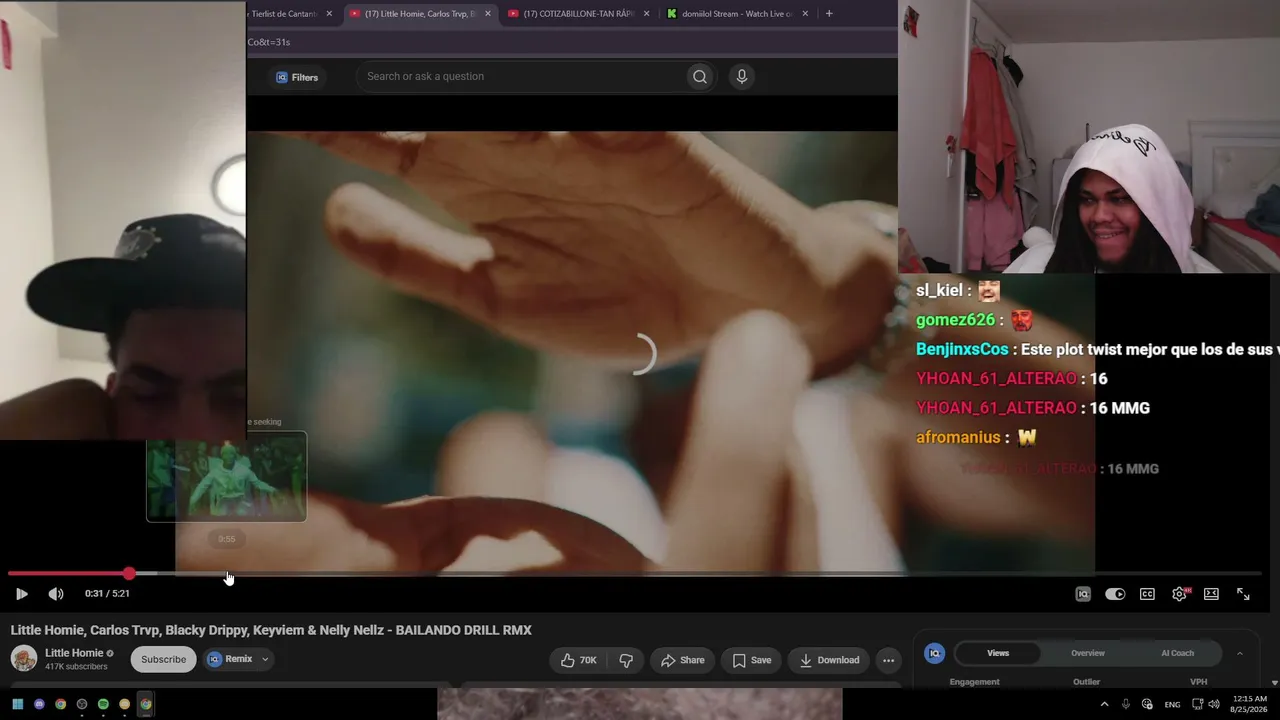The width and height of the screenshot is (1280, 720).
Task: Focus the Search or ask a question field
Action: (520, 76)
